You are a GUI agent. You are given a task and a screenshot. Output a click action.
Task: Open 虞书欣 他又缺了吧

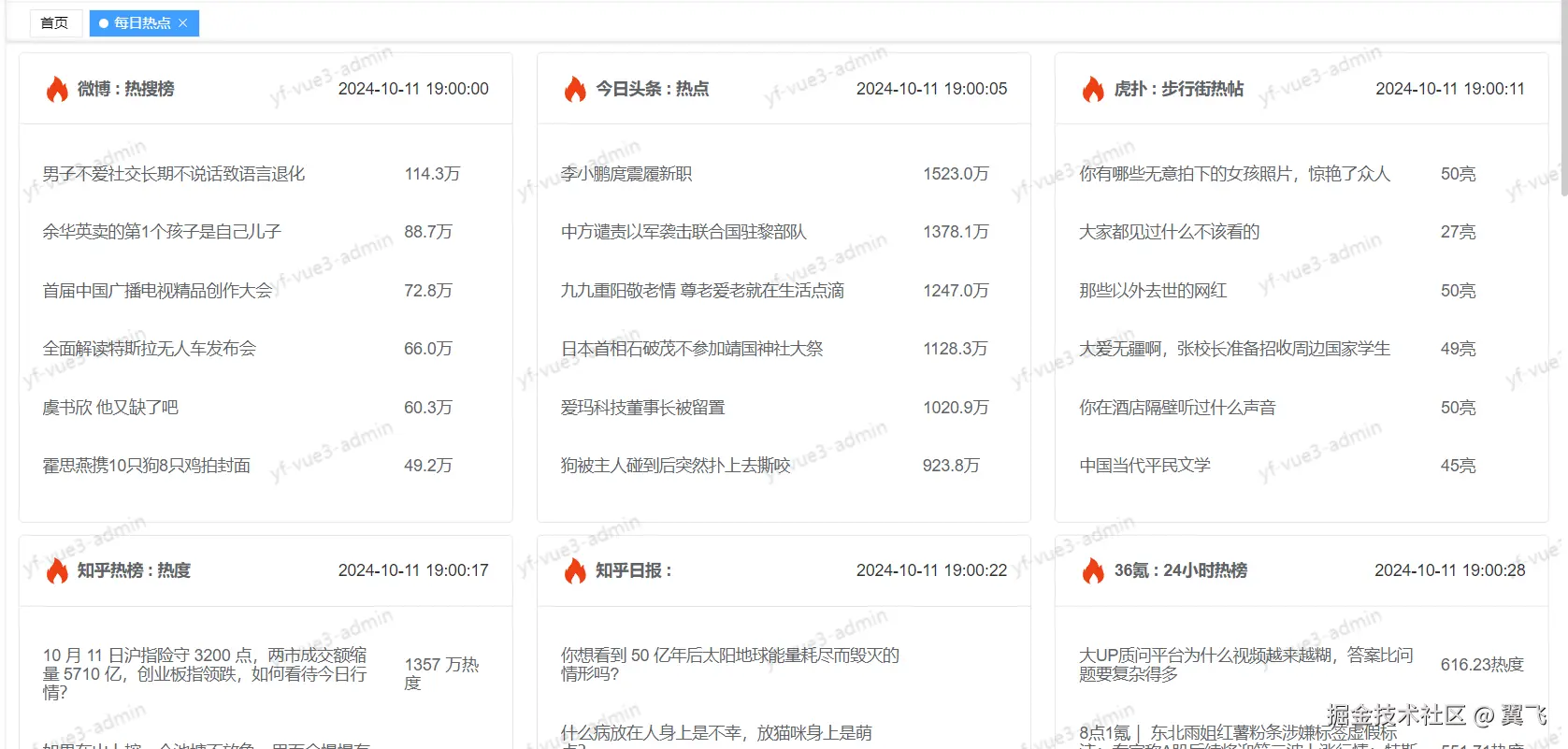[110, 408]
